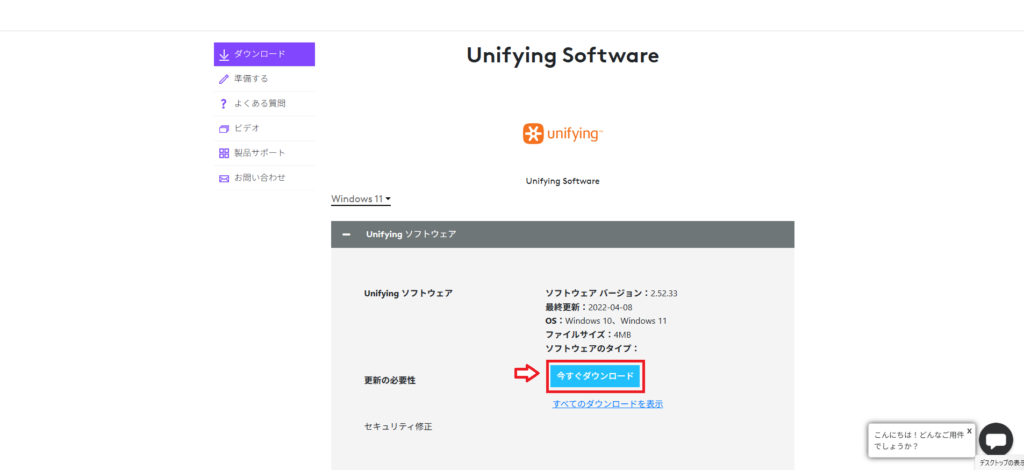Viewport: 1024px width, 470px height.
Task: Click the デスクトップの表示 tooltip
Action: click(1000, 463)
